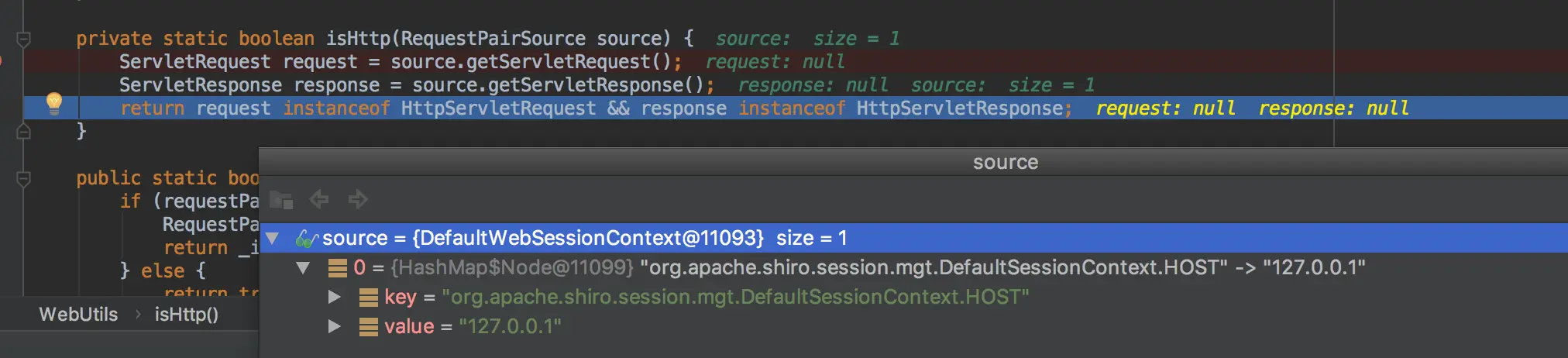1568x358 pixels.
Task: Toggle the breakpoint on the getServletRequest line
Action: (2, 61)
